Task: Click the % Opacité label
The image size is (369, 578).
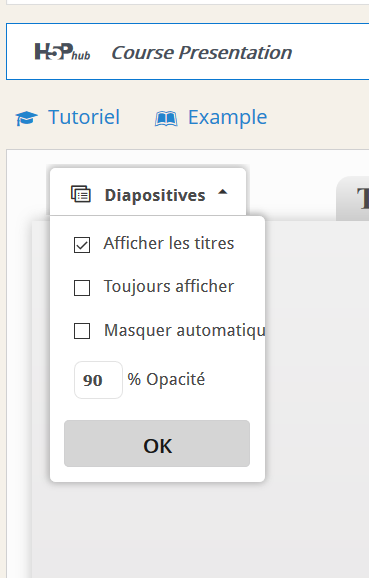Action: (x=166, y=379)
